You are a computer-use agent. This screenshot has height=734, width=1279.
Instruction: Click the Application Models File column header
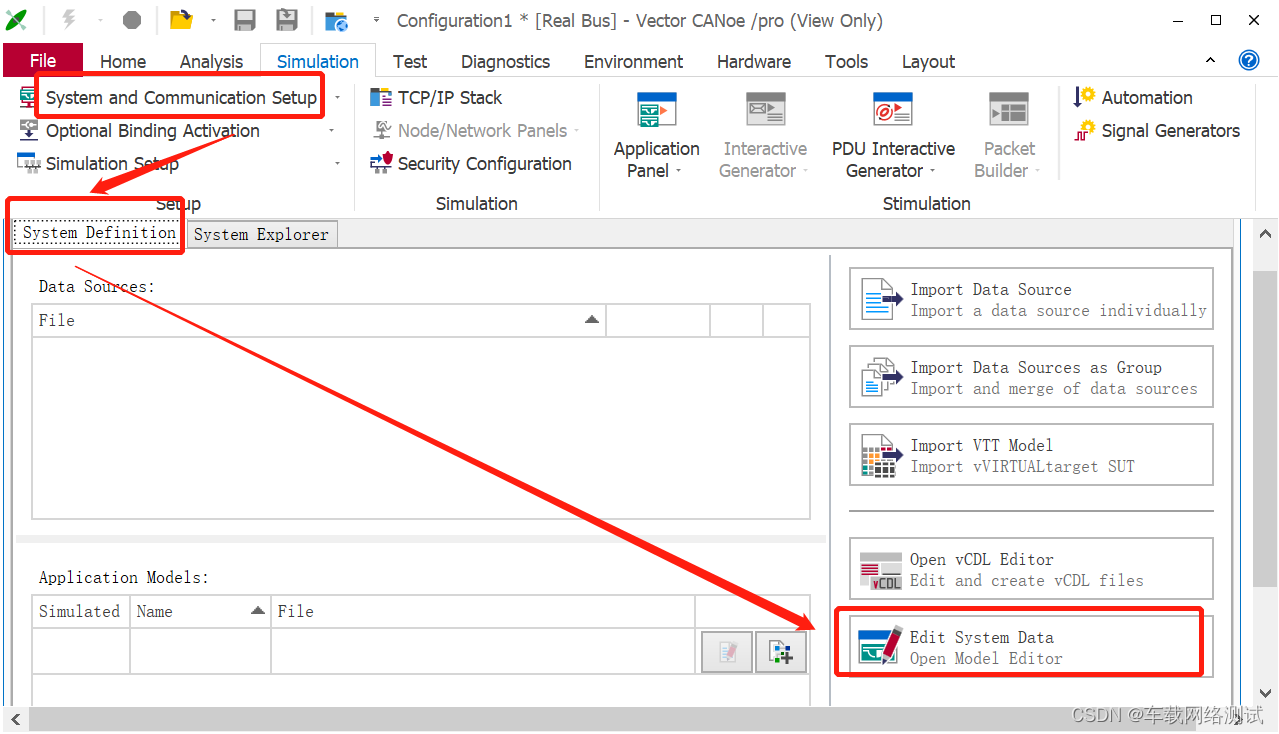pos(483,611)
